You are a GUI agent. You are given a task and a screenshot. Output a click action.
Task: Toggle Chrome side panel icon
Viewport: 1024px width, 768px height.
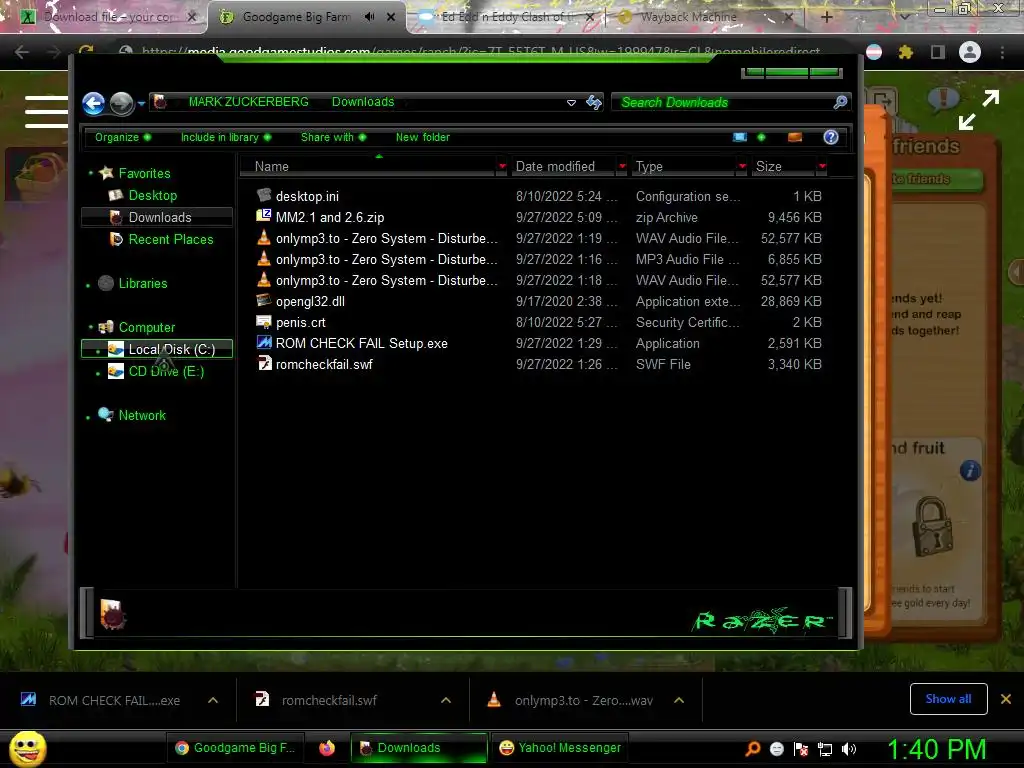tap(938, 52)
